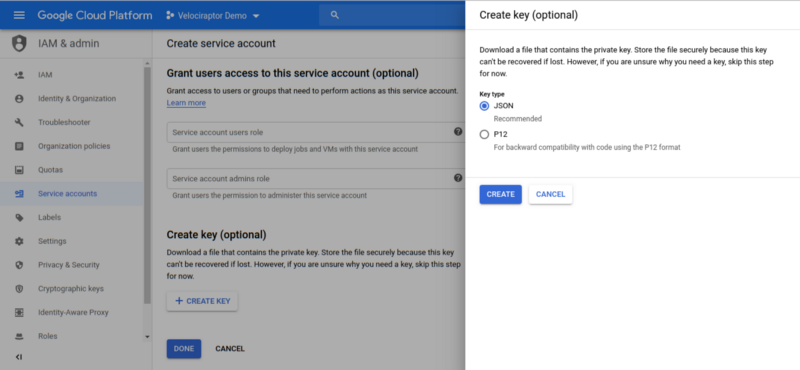Click help icon for users role field
800x370 pixels.
458,132
